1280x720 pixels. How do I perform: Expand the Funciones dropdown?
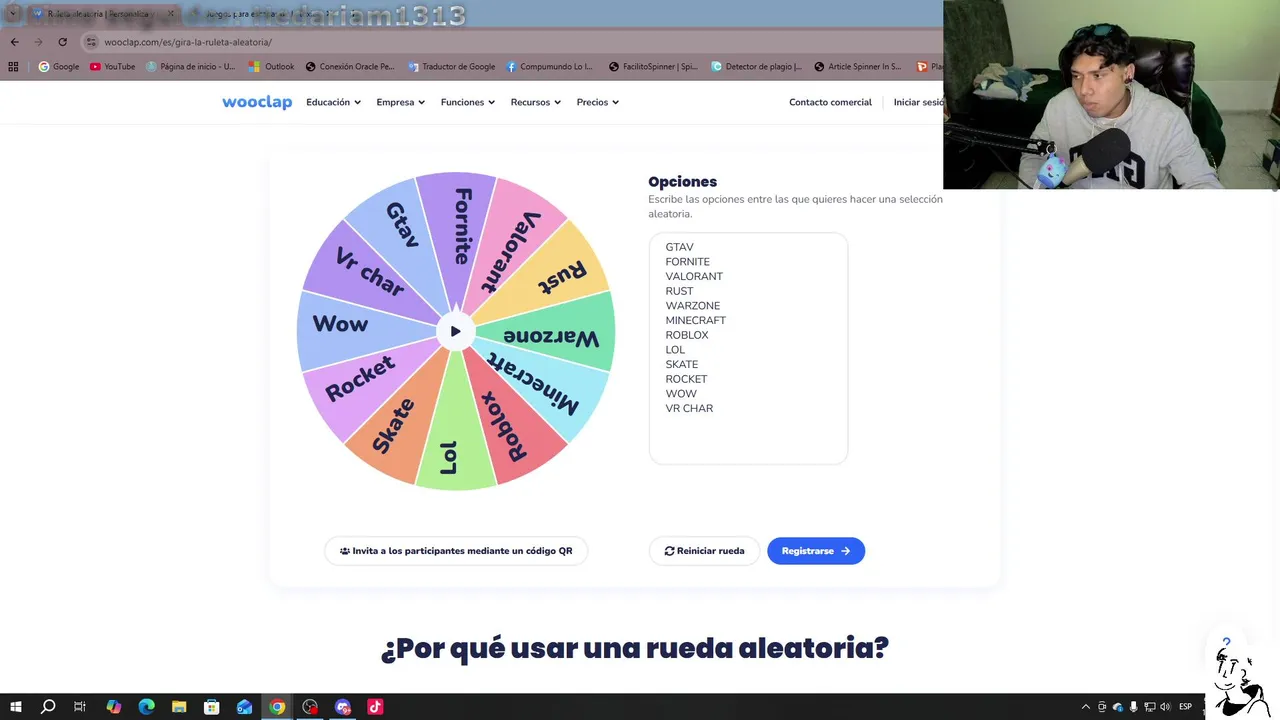tap(467, 102)
